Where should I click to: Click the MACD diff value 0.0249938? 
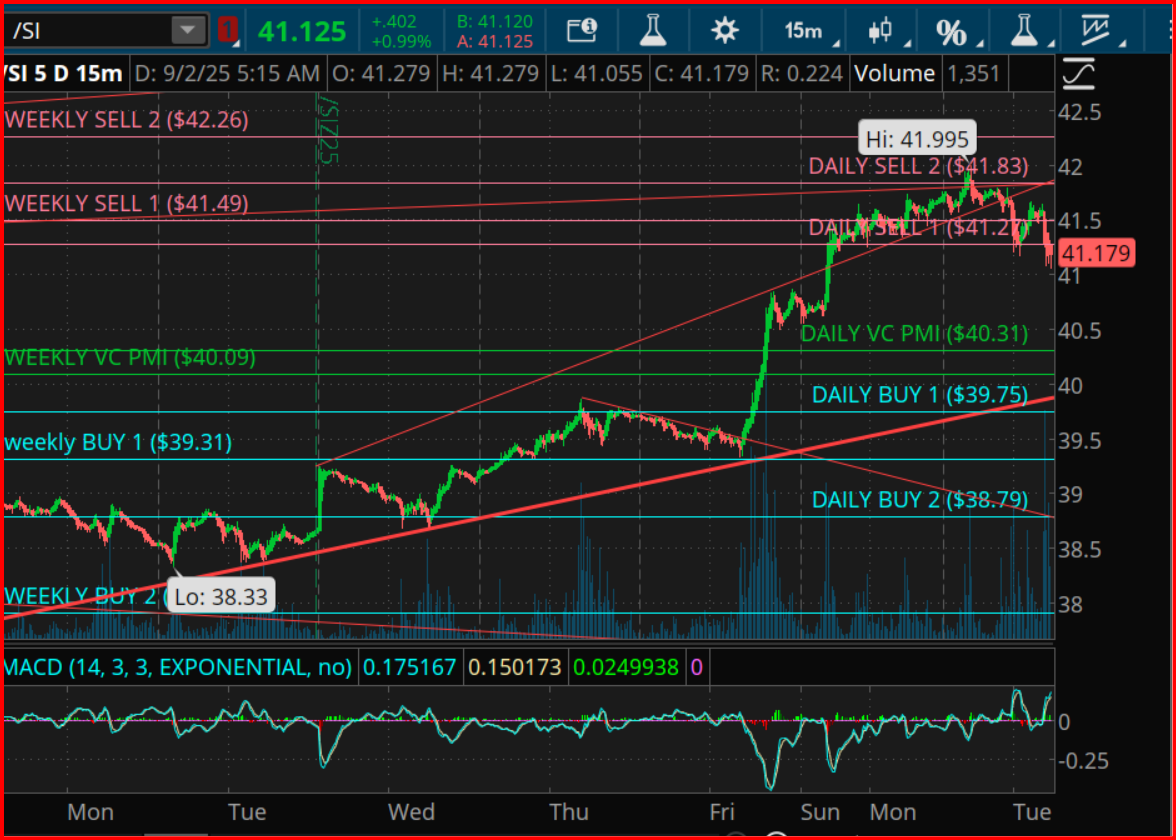[626, 667]
